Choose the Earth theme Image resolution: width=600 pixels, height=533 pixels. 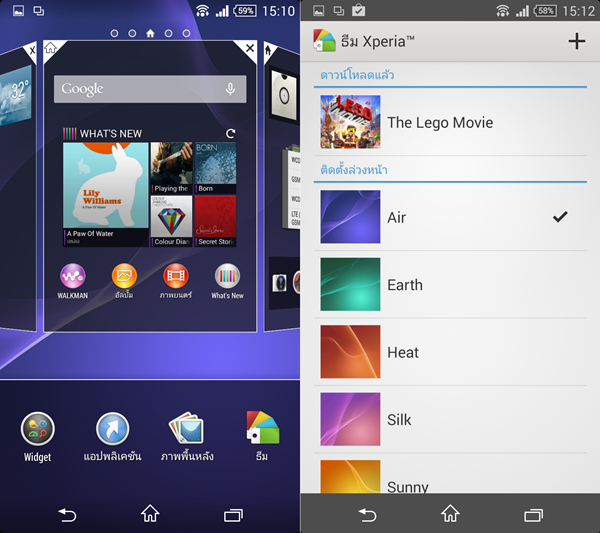pos(450,284)
